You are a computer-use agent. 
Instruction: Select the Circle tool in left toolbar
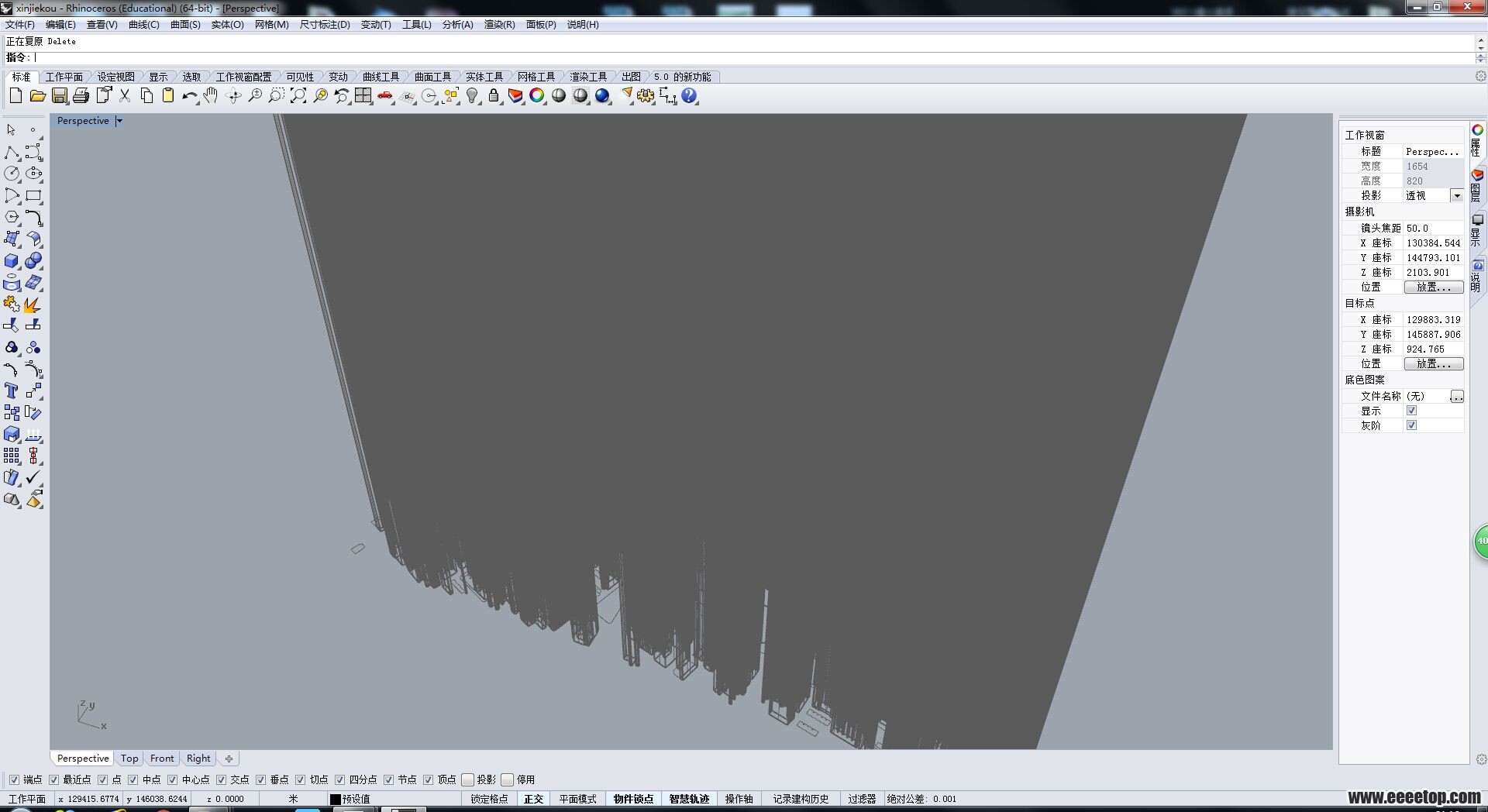tap(12, 174)
